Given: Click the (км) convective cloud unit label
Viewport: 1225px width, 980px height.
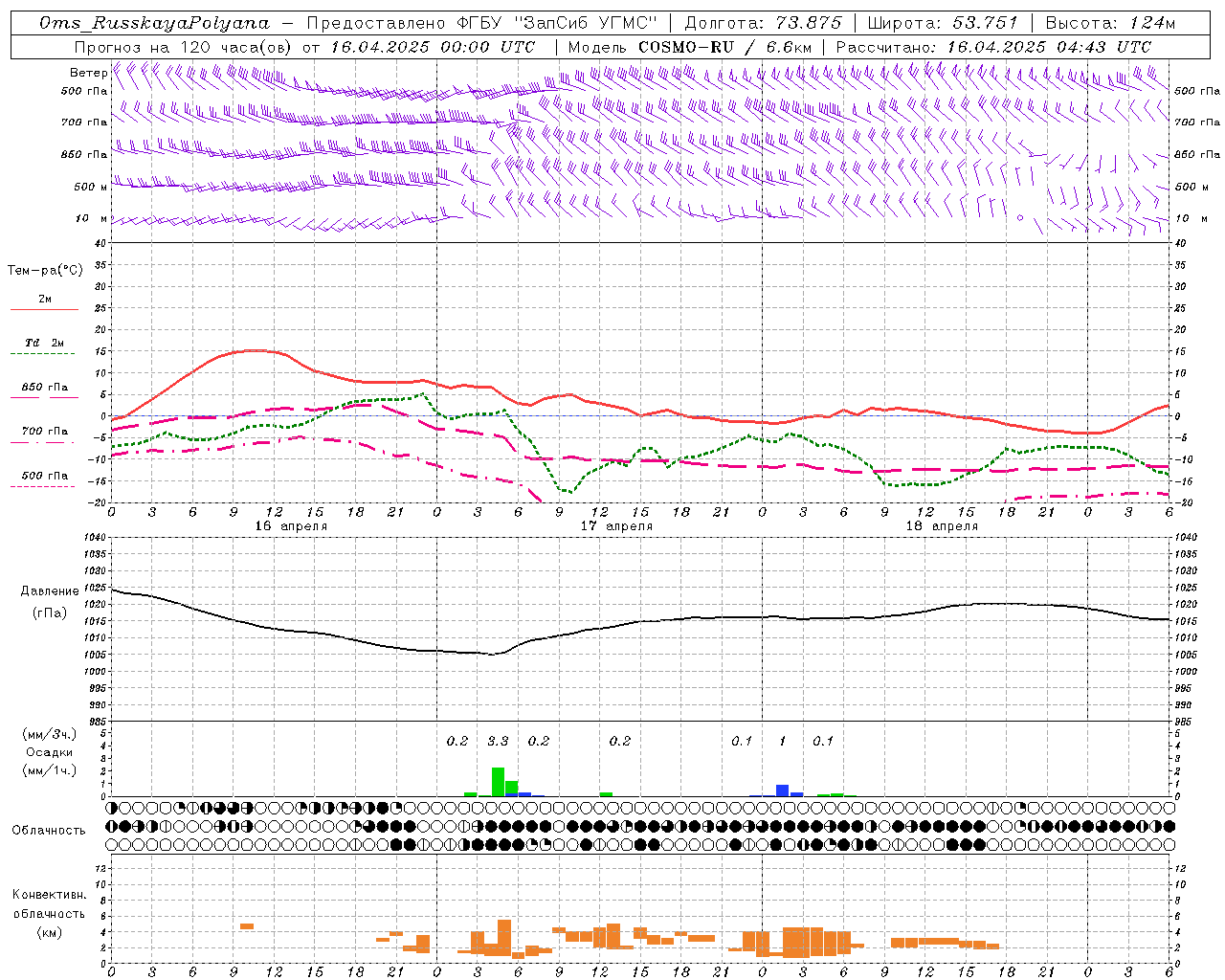Looking at the screenshot, I should point(49,932).
